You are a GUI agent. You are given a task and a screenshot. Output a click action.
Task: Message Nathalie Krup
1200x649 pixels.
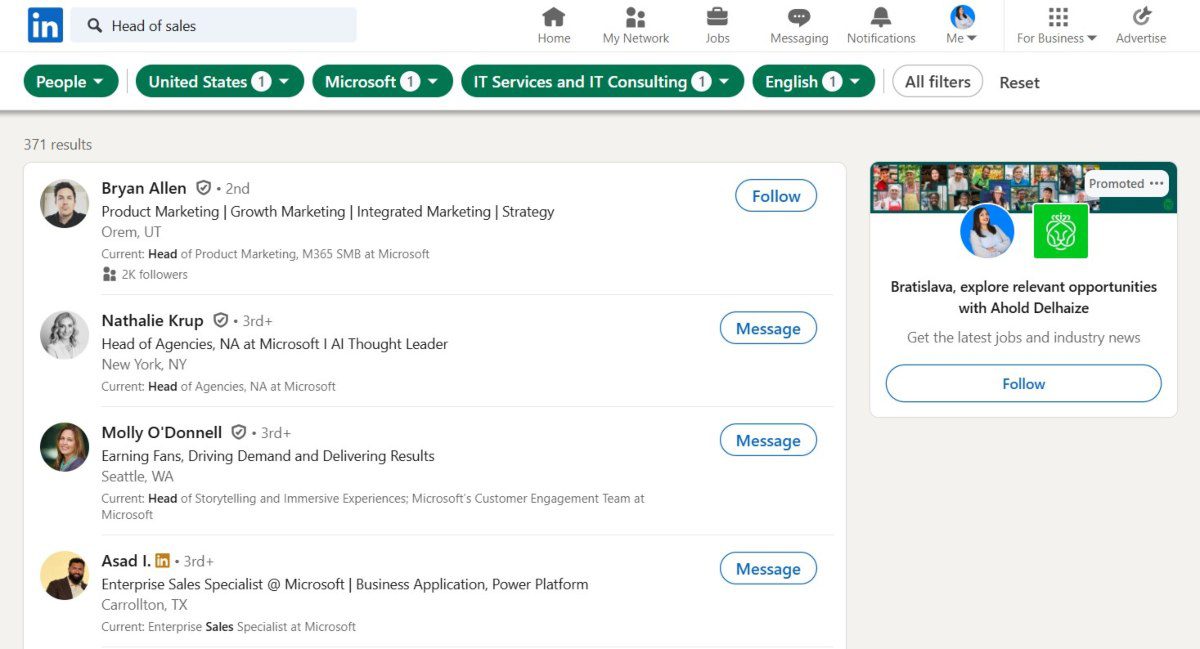click(x=768, y=328)
